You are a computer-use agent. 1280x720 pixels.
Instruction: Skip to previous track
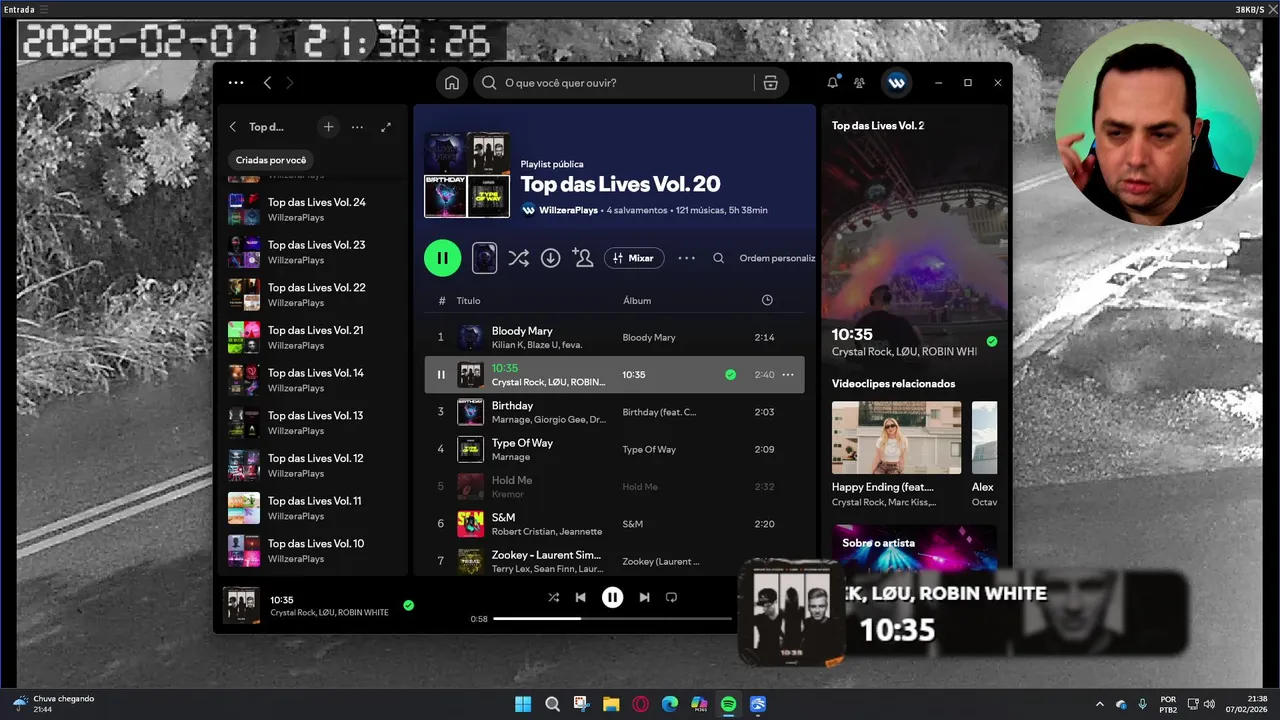click(580, 597)
